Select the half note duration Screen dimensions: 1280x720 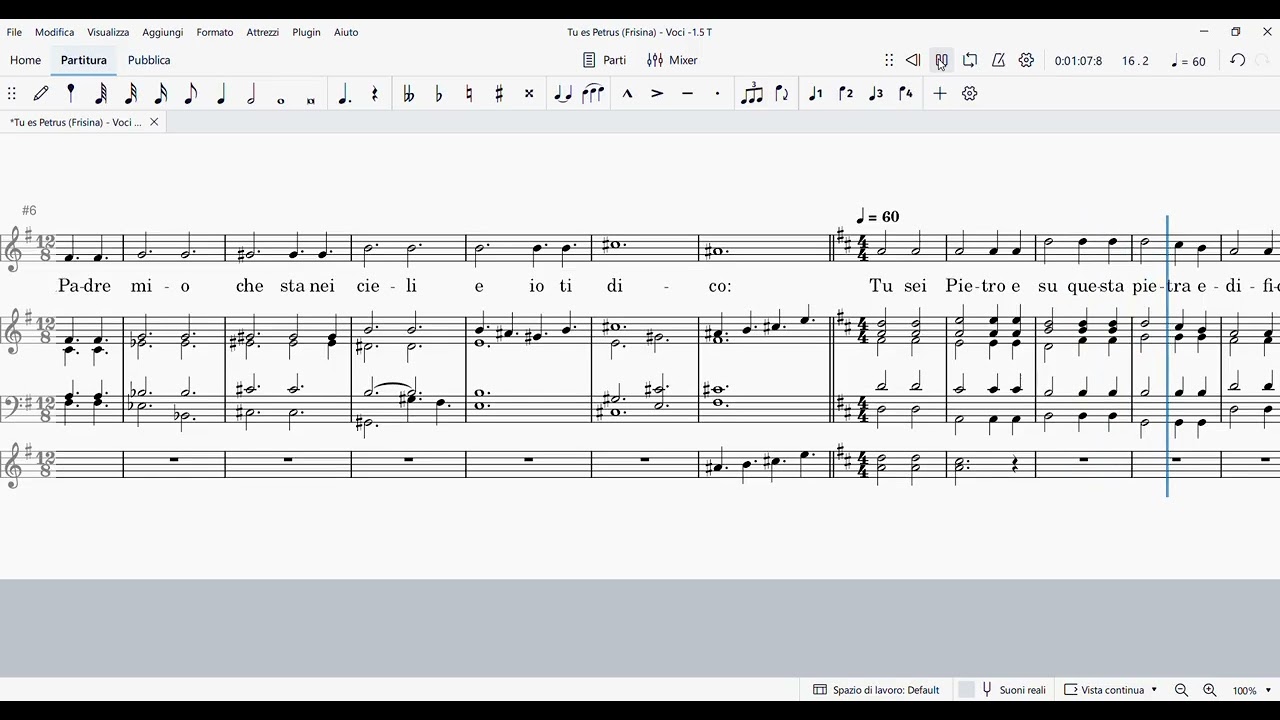click(251, 93)
